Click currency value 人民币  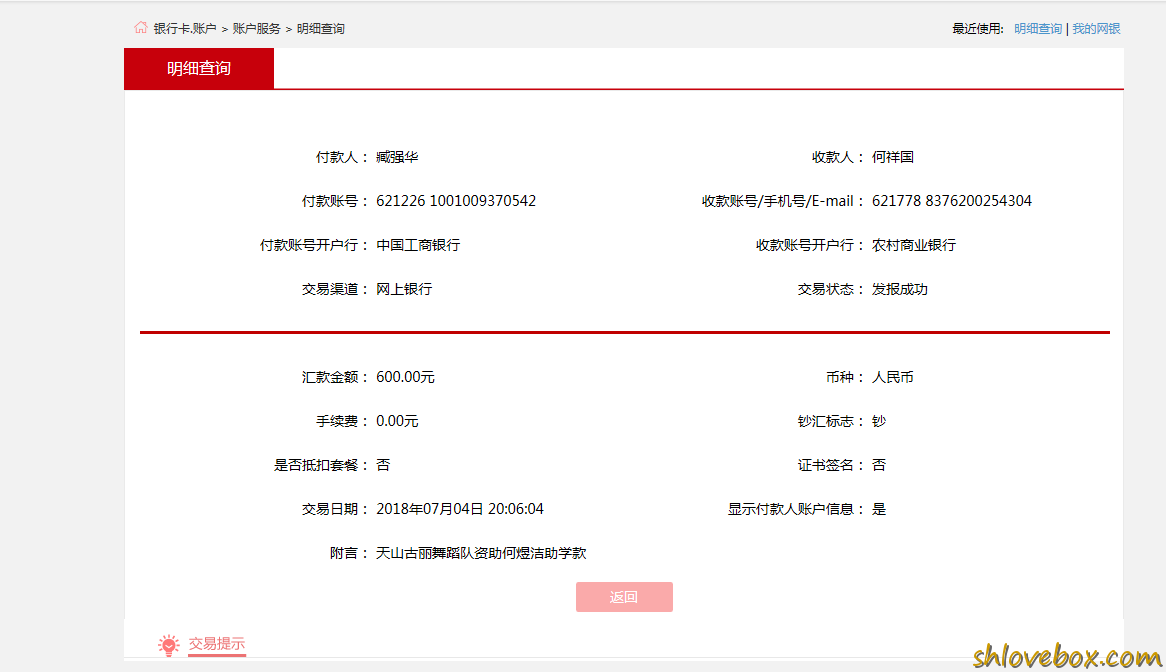pyautogui.click(x=892, y=377)
